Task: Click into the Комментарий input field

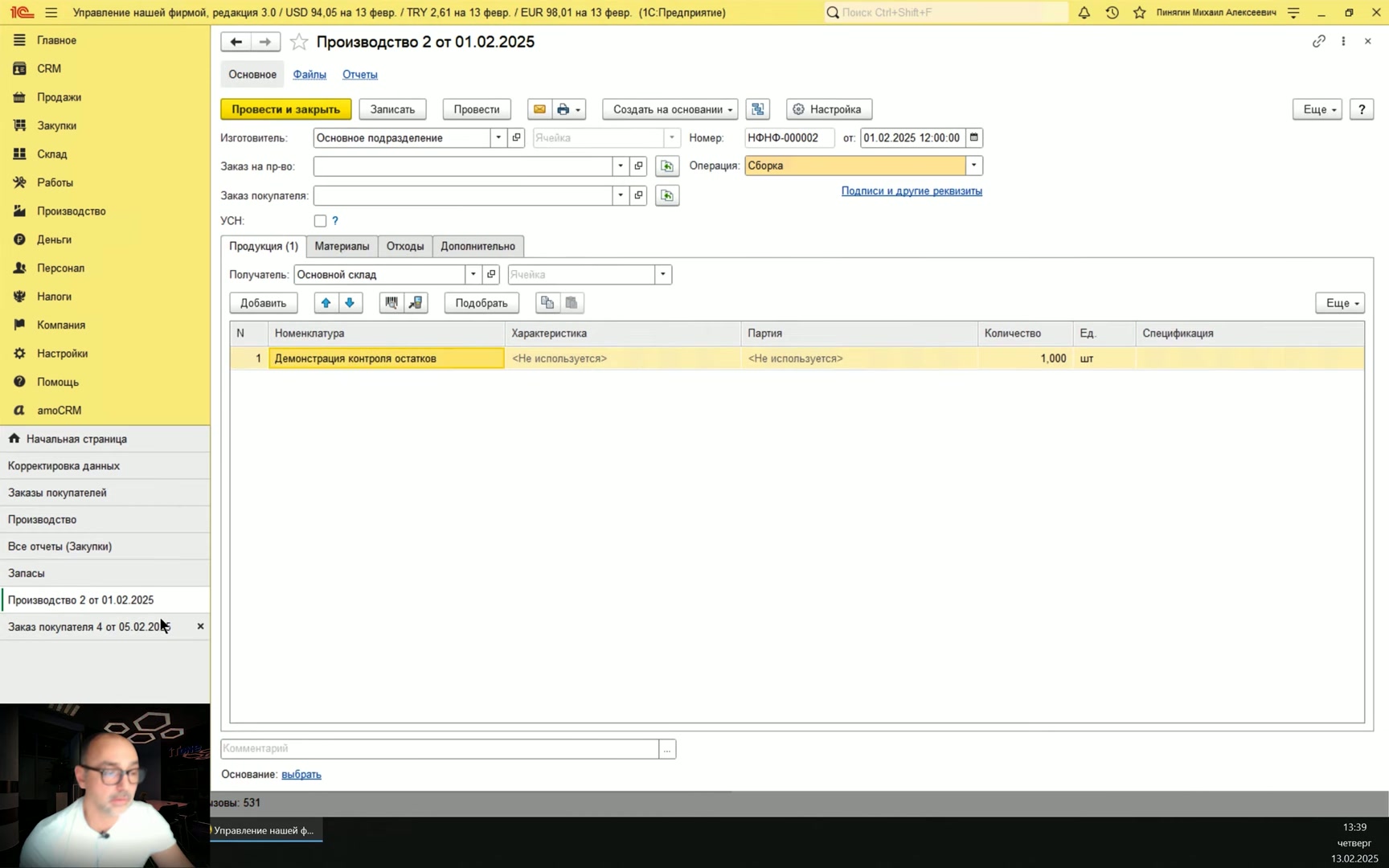Action: coord(440,748)
